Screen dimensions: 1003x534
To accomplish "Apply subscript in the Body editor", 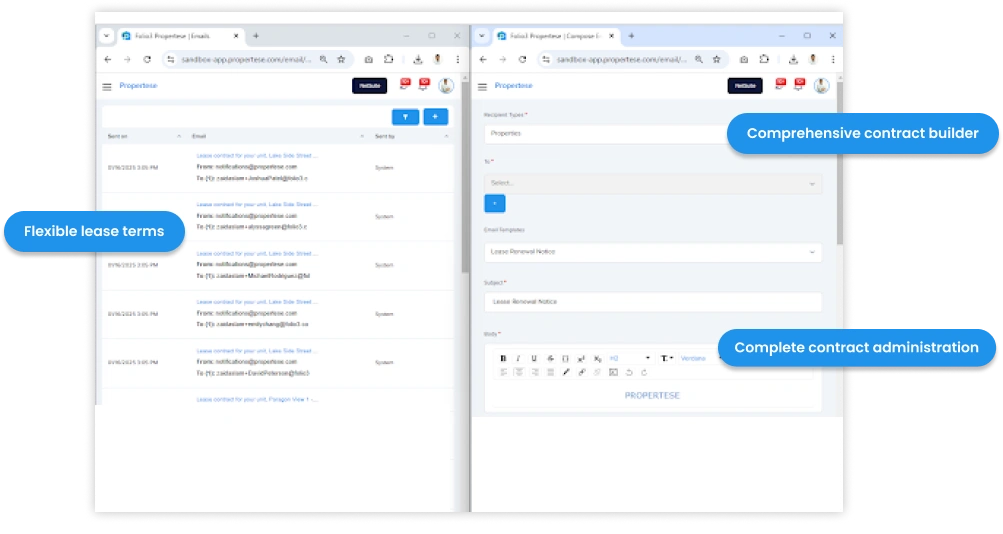I will coord(597,359).
